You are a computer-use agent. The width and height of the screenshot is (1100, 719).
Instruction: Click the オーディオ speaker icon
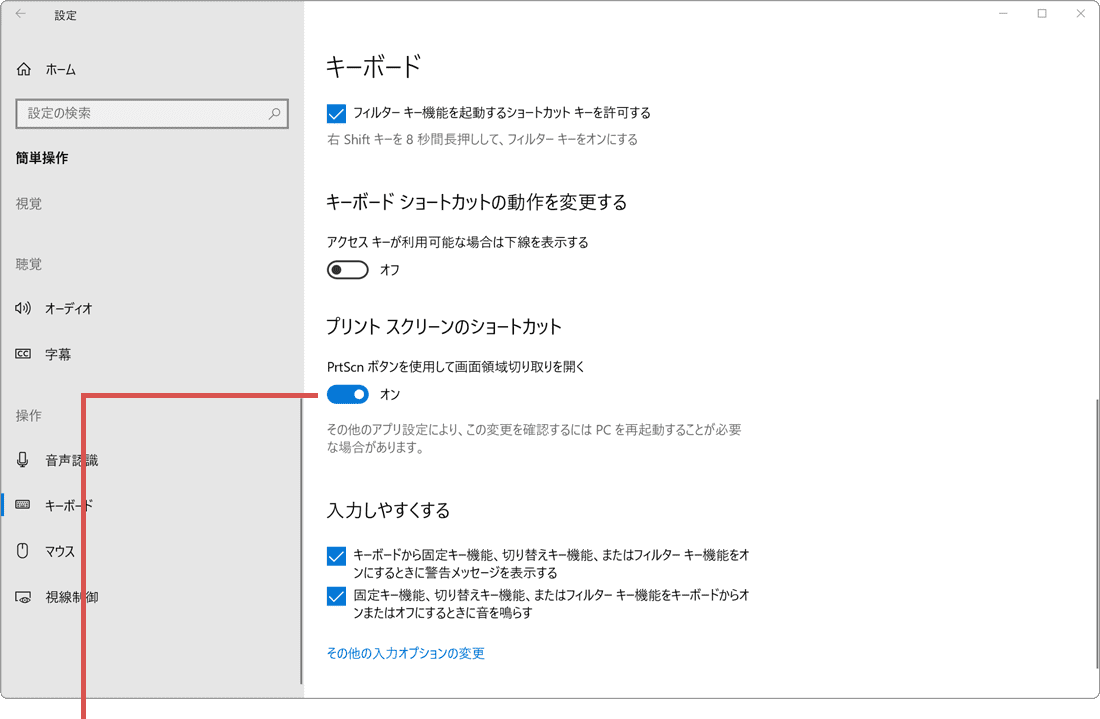pos(22,308)
